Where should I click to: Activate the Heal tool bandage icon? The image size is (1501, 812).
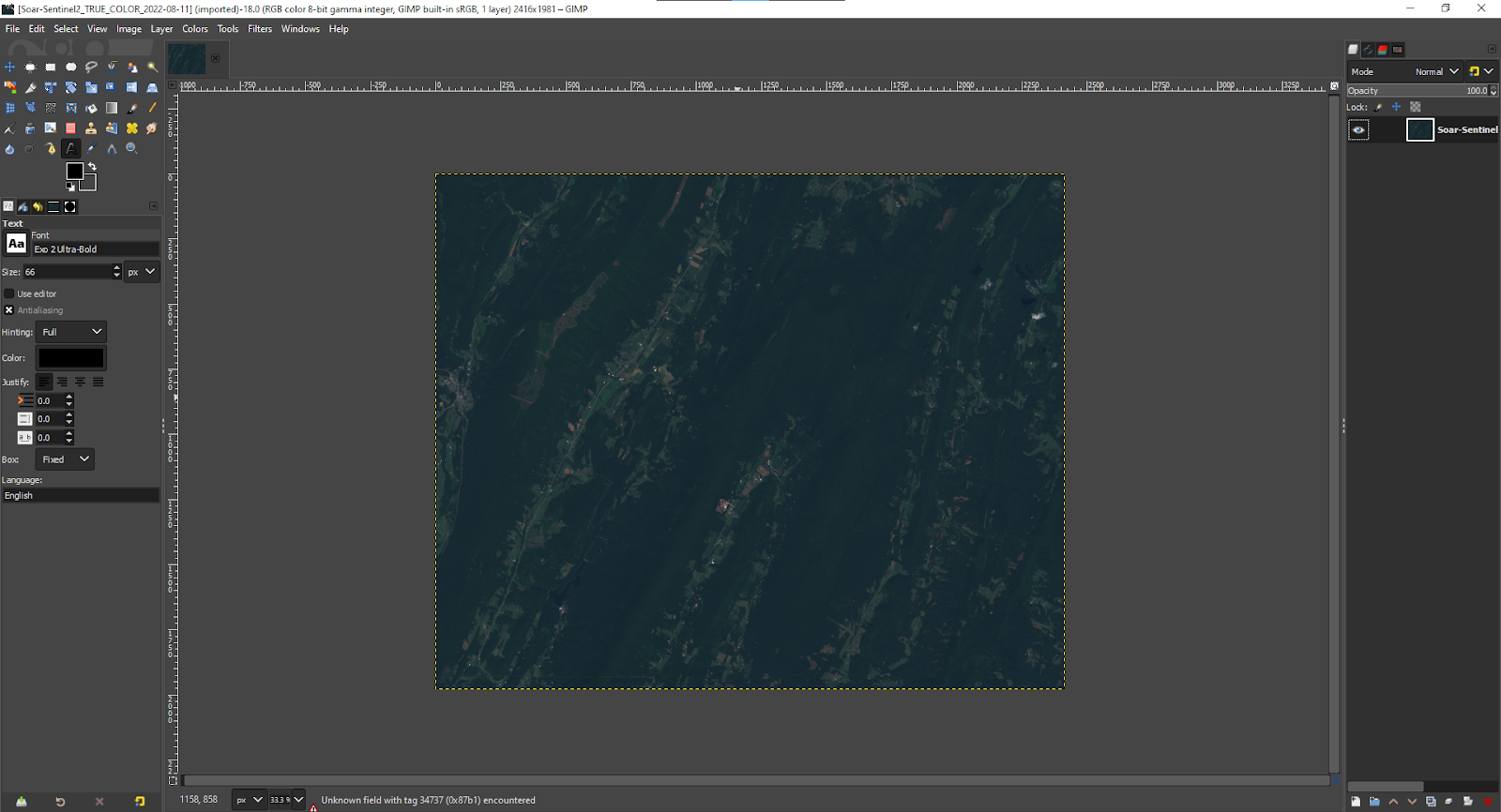(132, 128)
